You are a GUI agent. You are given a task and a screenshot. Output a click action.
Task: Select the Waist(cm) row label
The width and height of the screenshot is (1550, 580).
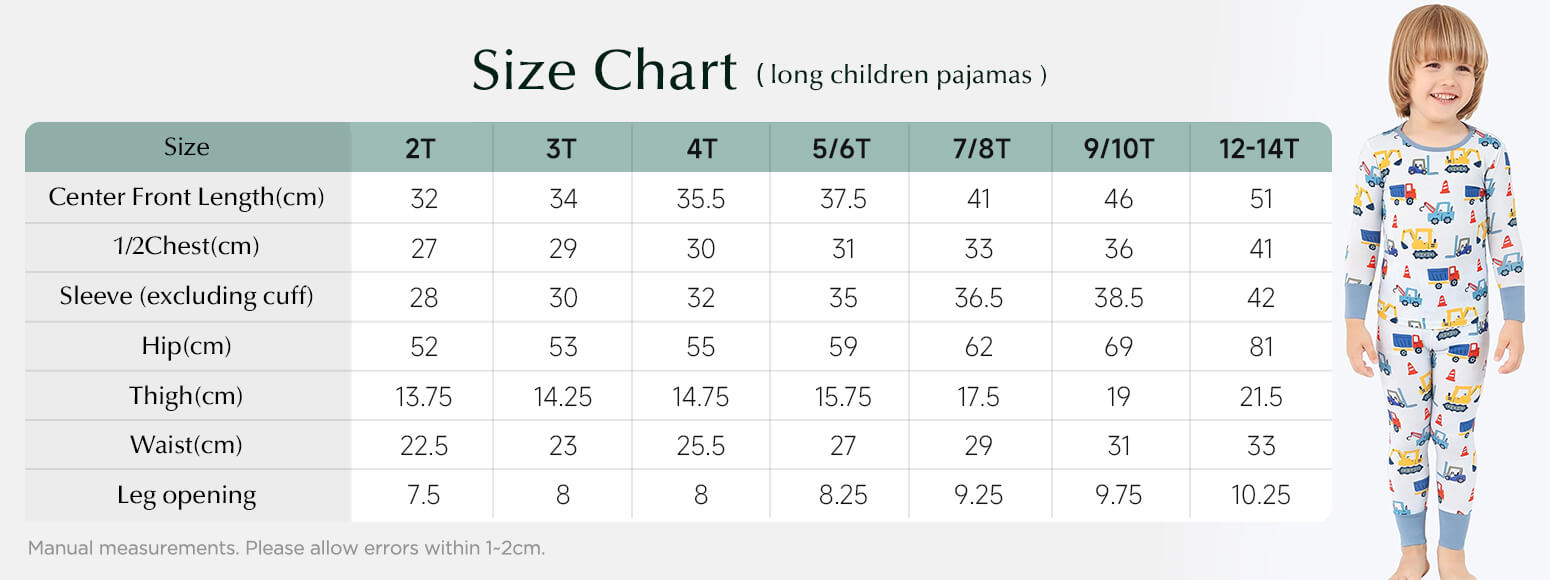[187, 445]
